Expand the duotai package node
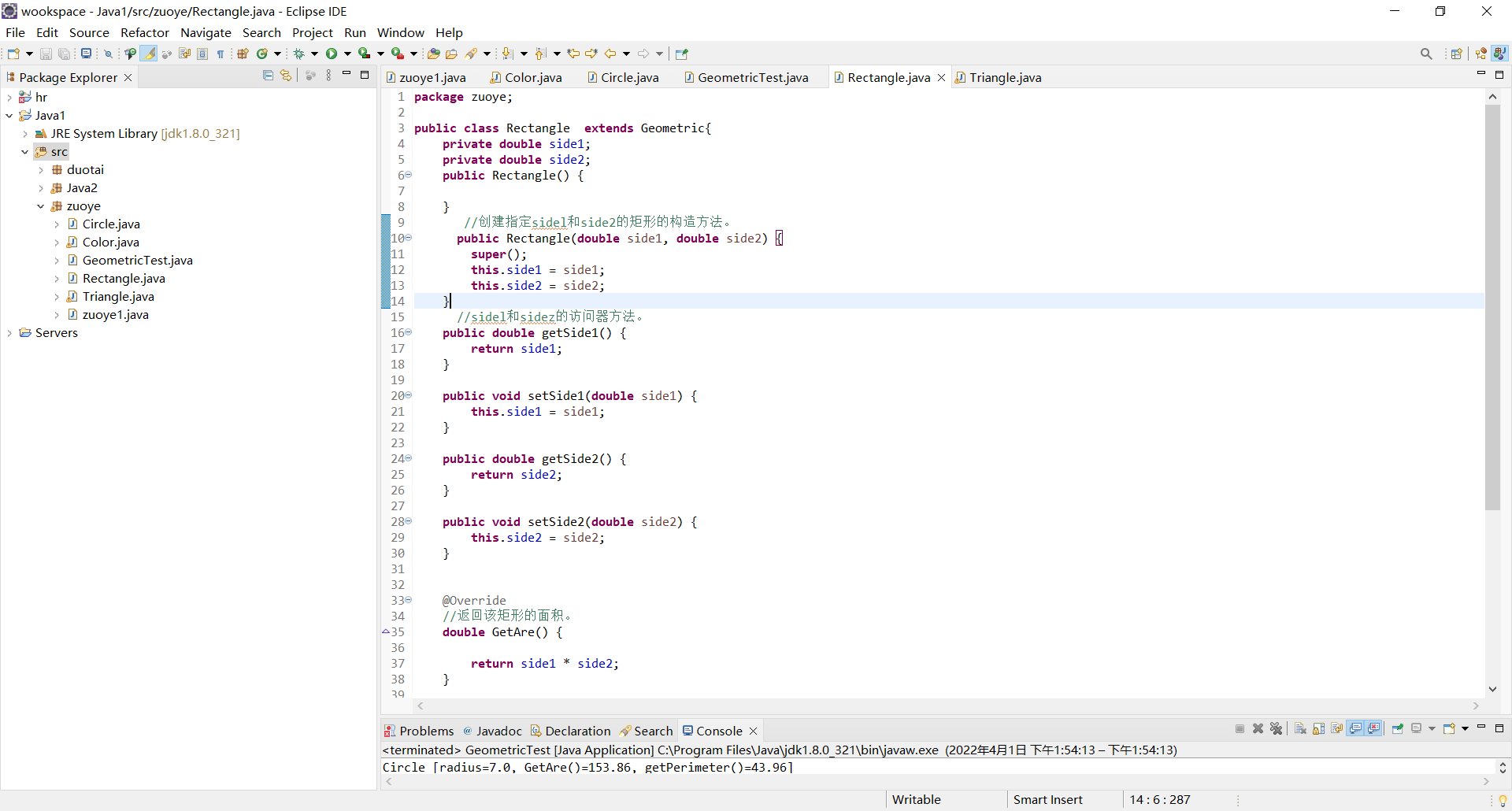This screenshot has height=811, width=1512. [40, 170]
